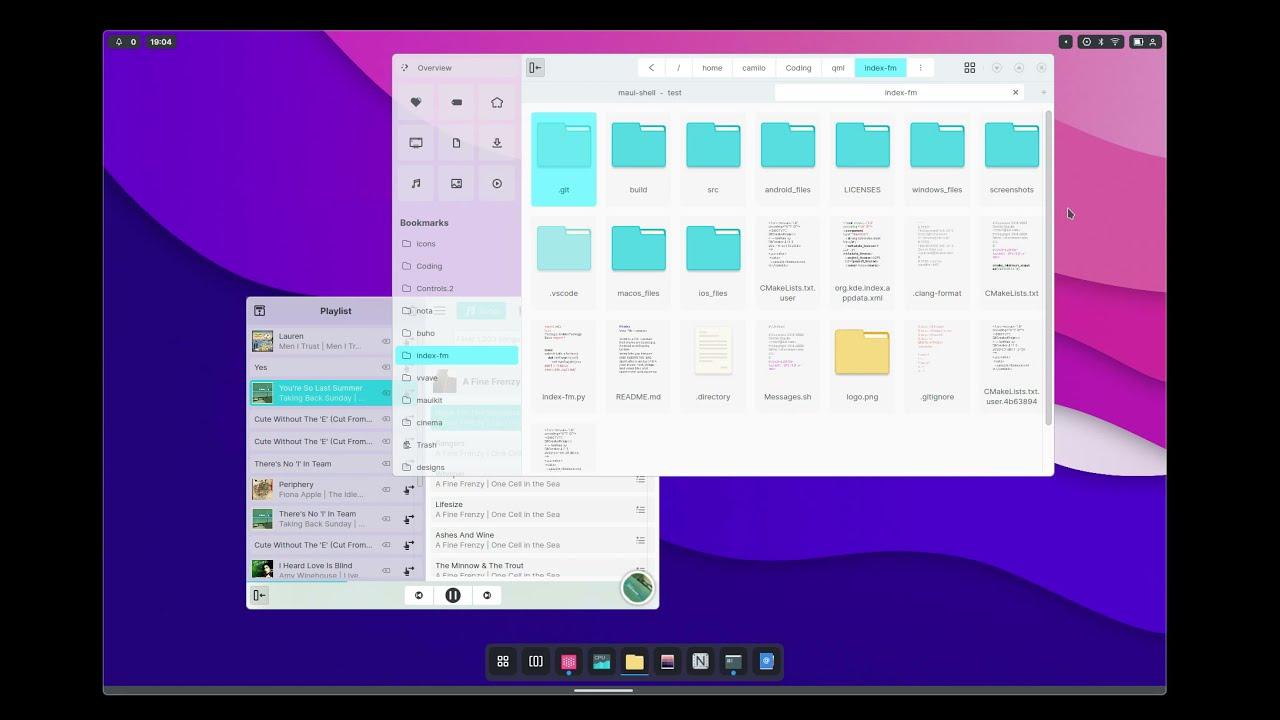Open the Coding bookmark
This screenshot has width=1280, height=720.
click(457, 266)
